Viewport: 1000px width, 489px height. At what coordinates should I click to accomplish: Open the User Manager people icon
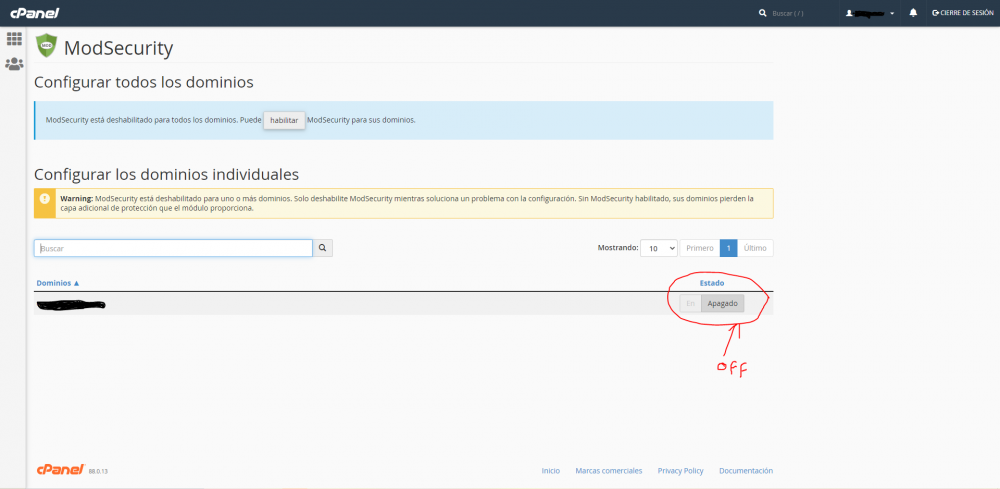pyautogui.click(x=14, y=64)
